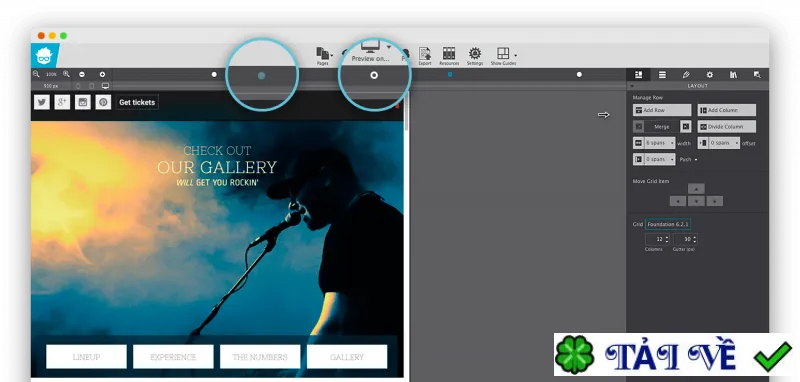Click the offset icon beside 0 spans offset
Screen dimensions: 800x382
click(x=703, y=143)
